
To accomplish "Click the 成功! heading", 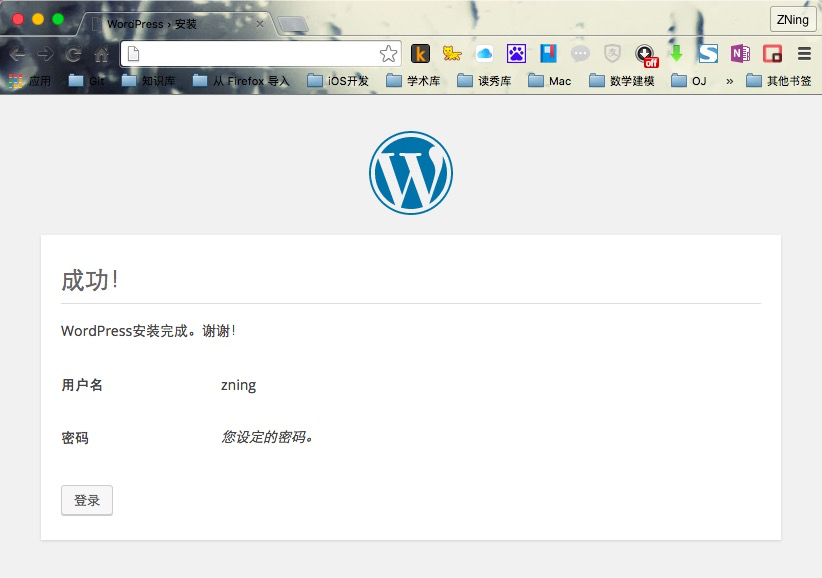I will (90, 280).
